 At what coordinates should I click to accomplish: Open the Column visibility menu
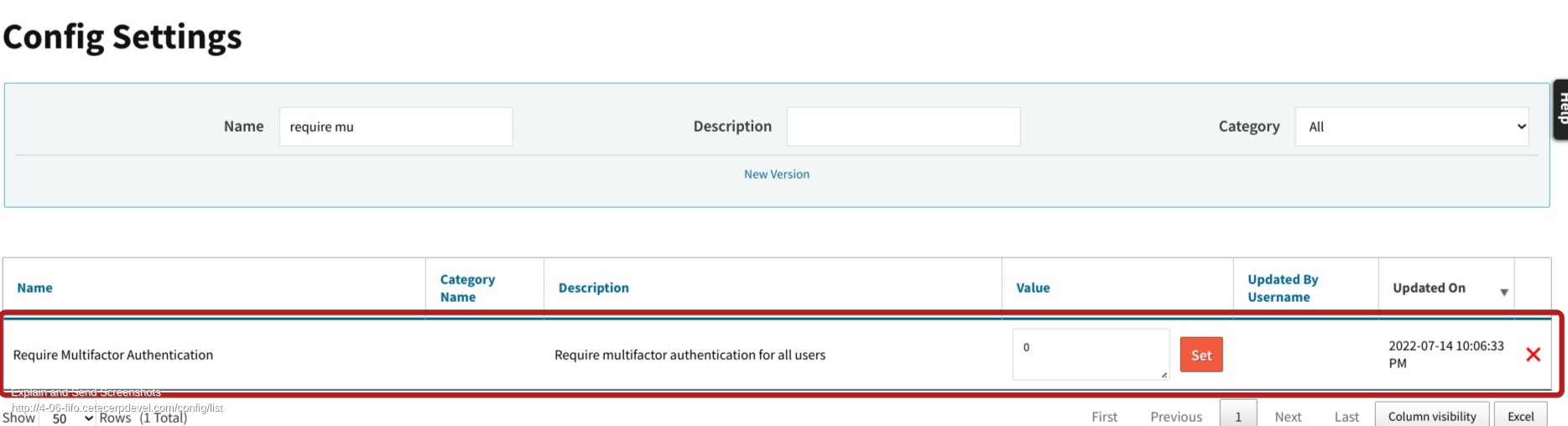point(1432,416)
